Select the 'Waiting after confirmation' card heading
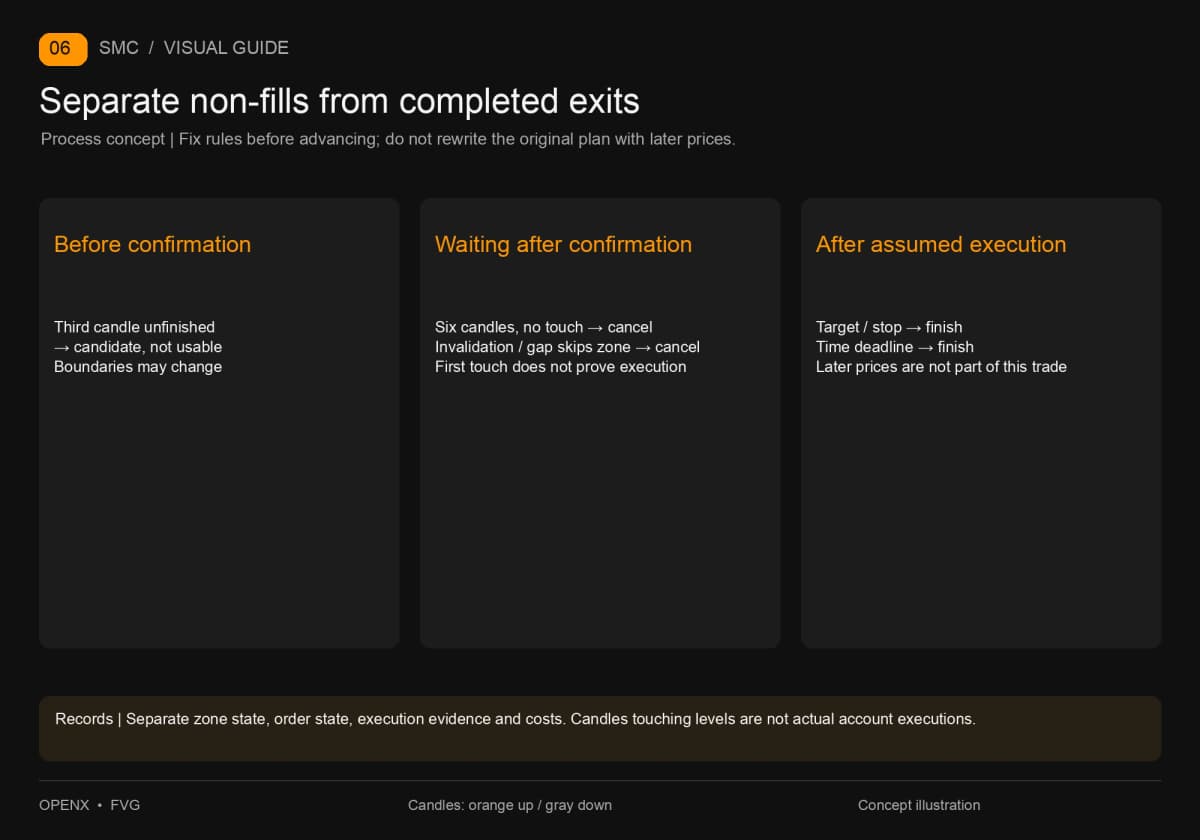This screenshot has height=840, width=1200. coord(563,244)
